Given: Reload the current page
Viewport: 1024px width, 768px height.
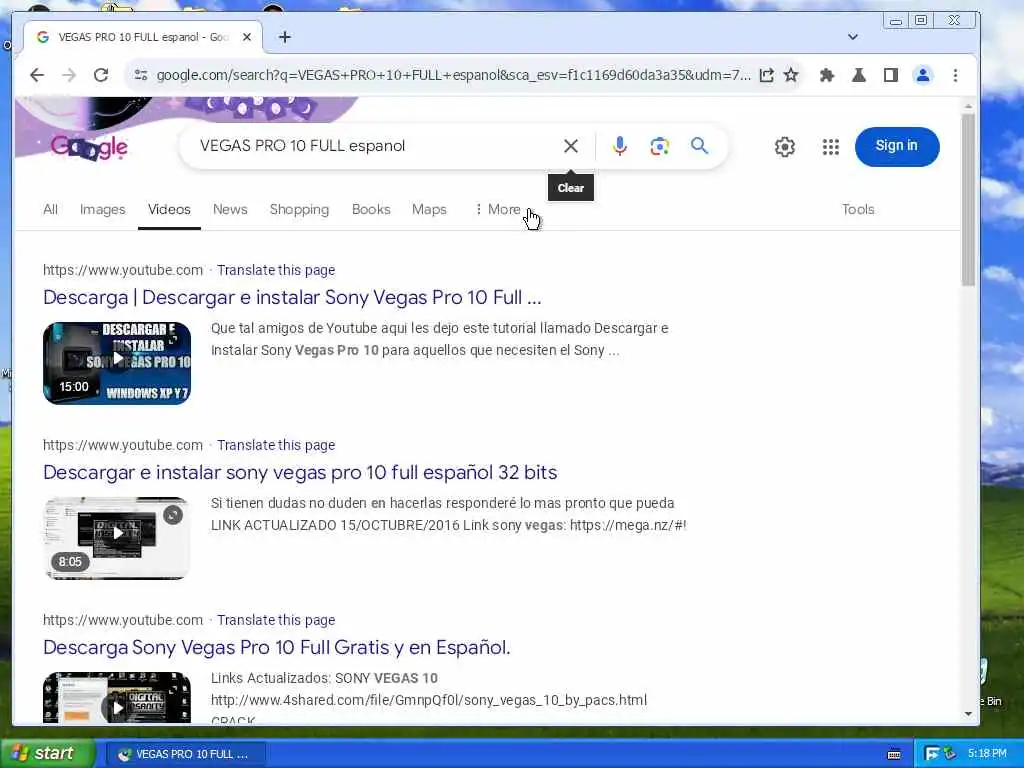Looking at the screenshot, I should coord(101,75).
